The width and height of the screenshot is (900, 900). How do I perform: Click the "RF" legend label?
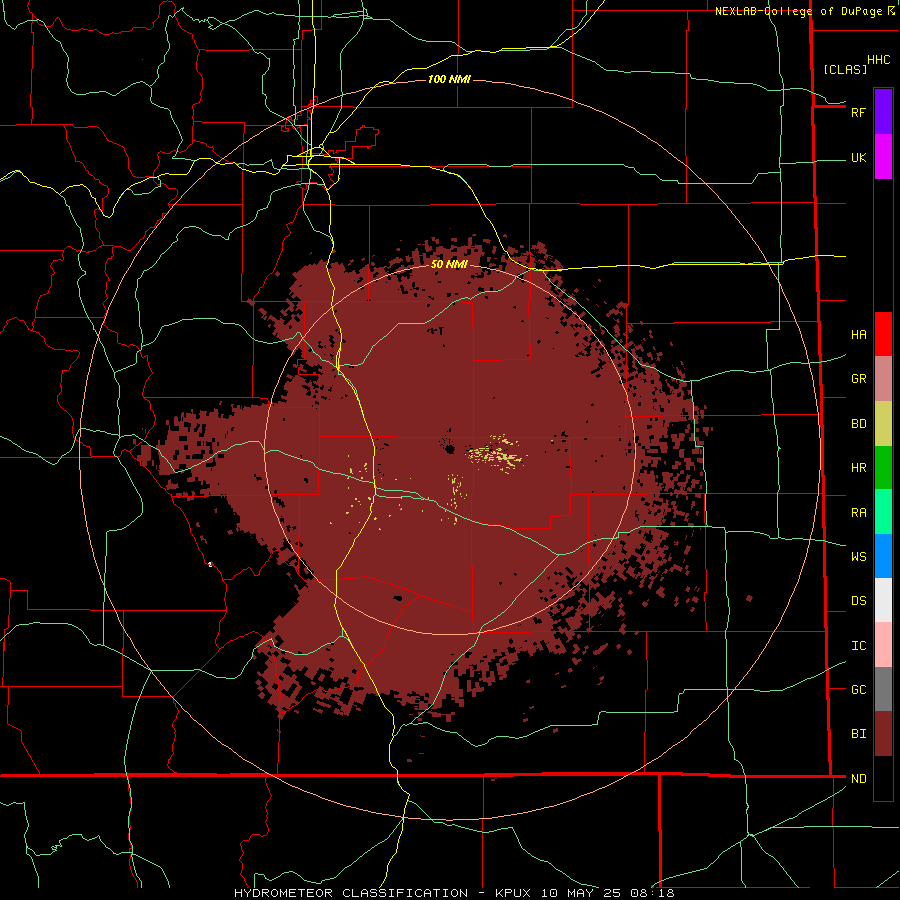click(858, 112)
